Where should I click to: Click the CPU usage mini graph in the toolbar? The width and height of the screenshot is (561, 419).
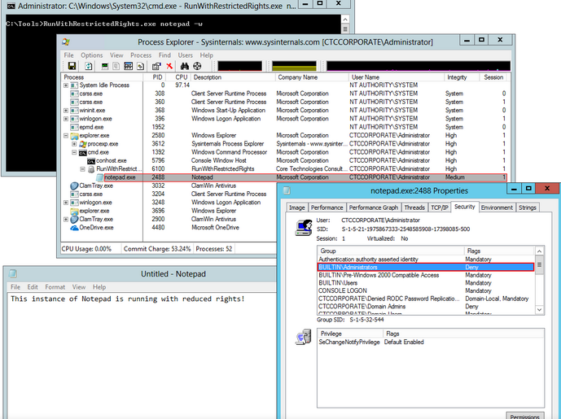click(x=240, y=66)
